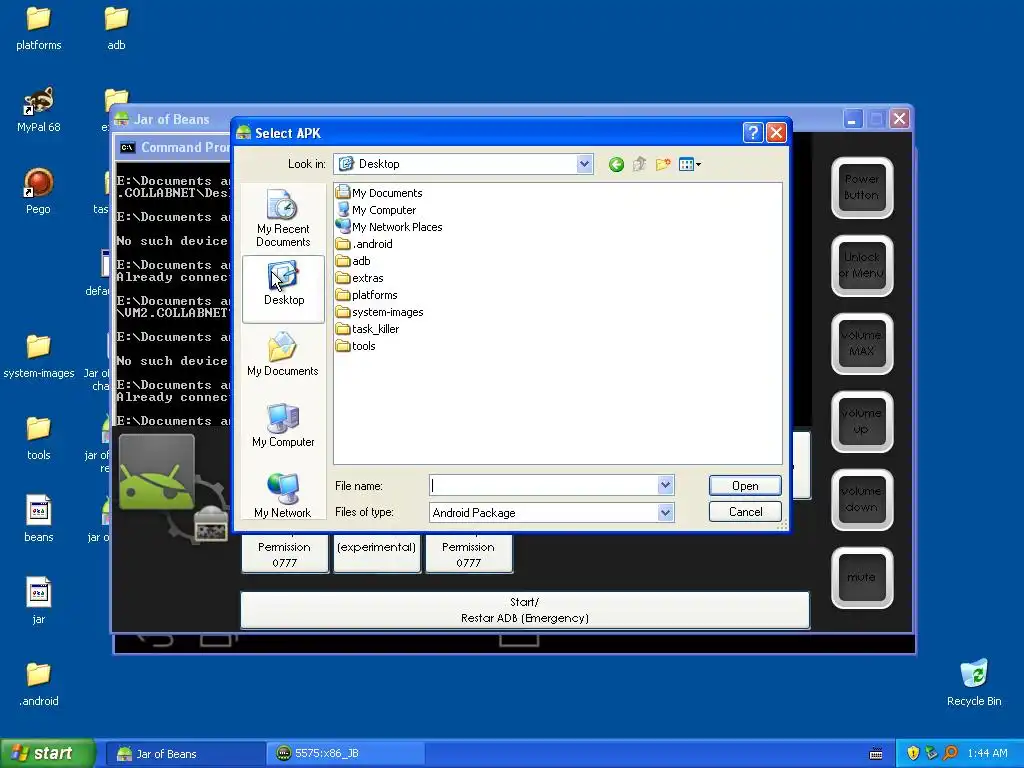Viewport: 1024px width, 768px height.
Task: Open the jar file on the desktop
Action: point(39,601)
